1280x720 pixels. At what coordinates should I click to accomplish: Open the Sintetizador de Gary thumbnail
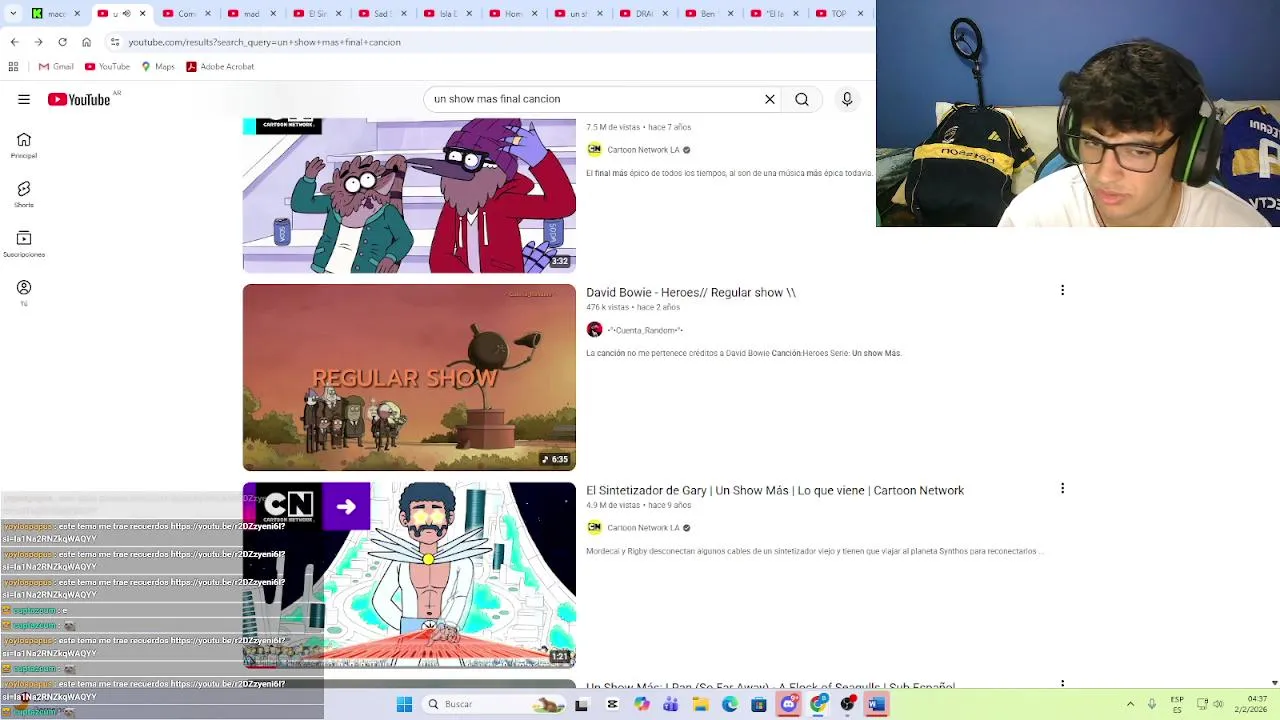coord(409,575)
